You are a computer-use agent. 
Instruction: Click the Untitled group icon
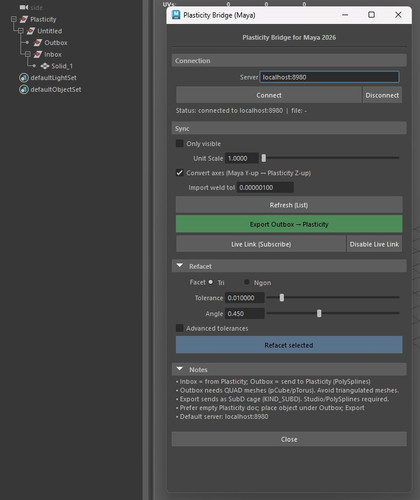pyautogui.click(x=31, y=31)
